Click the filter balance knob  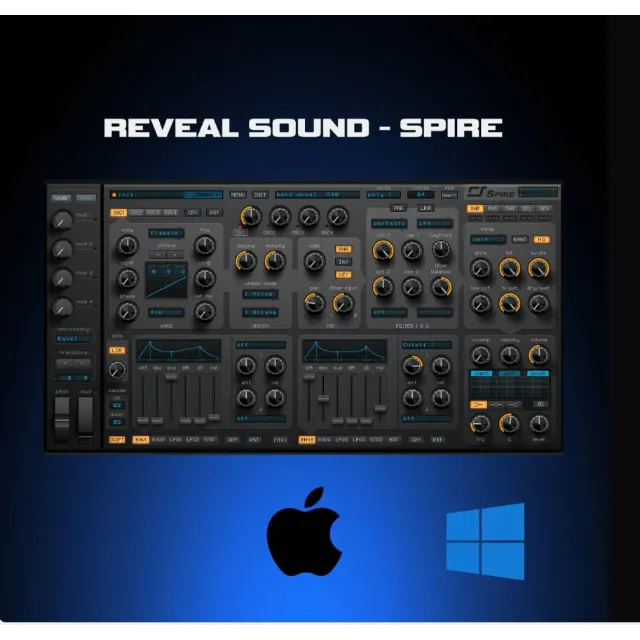(440, 288)
